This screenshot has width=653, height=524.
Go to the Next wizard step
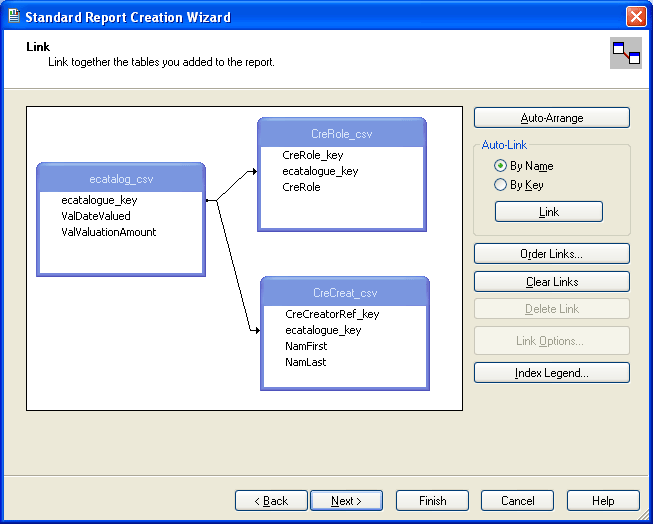pyautogui.click(x=347, y=501)
